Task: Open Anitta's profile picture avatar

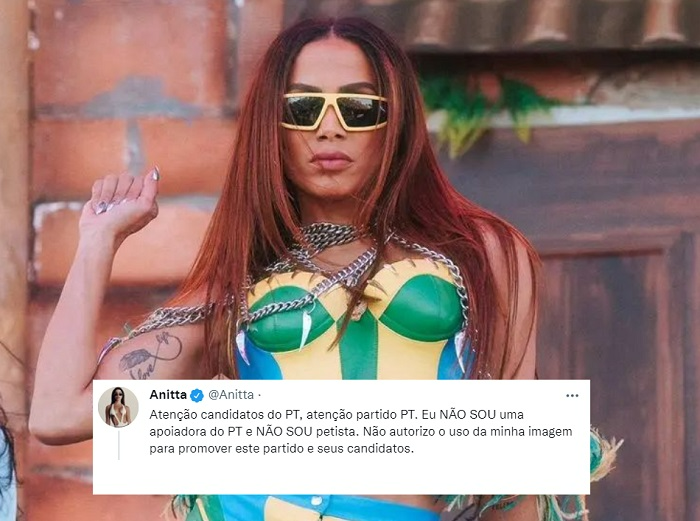Action: [x=118, y=407]
